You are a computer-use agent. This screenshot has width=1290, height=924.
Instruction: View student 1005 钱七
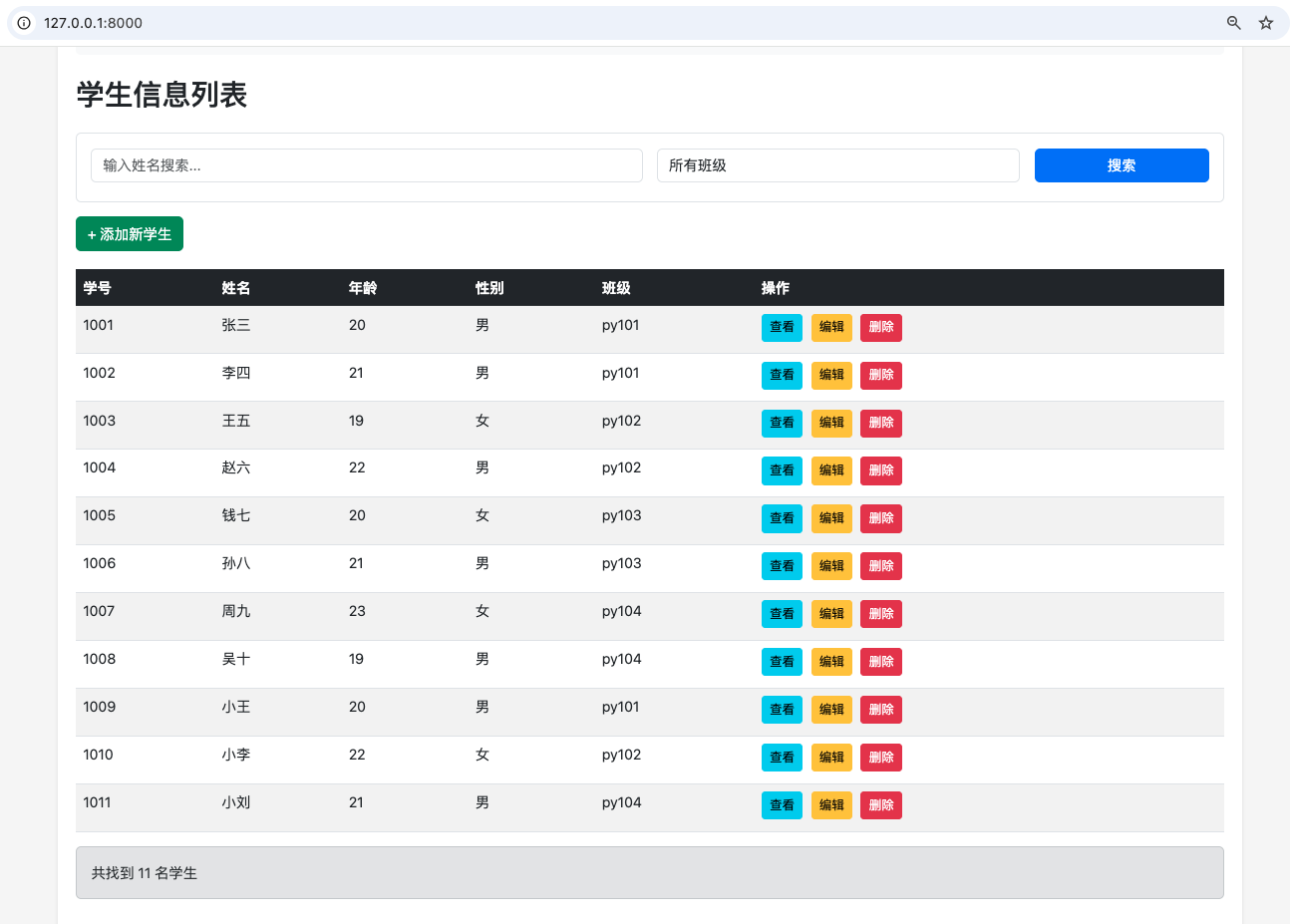(782, 518)
